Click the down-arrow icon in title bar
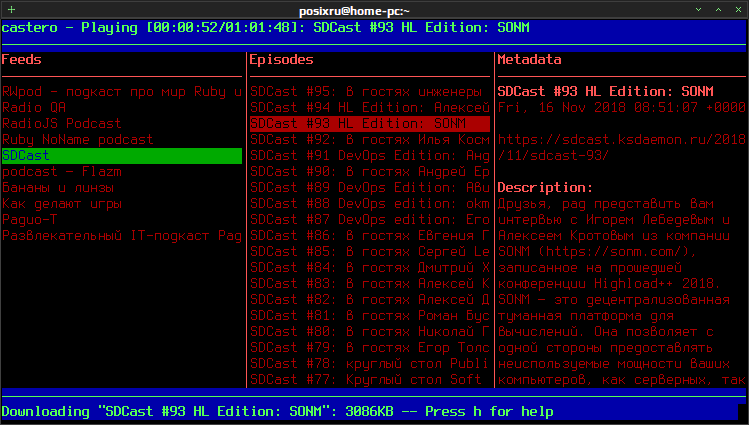Viewport: 749px width, 425px height. click(x=698, y=10)
